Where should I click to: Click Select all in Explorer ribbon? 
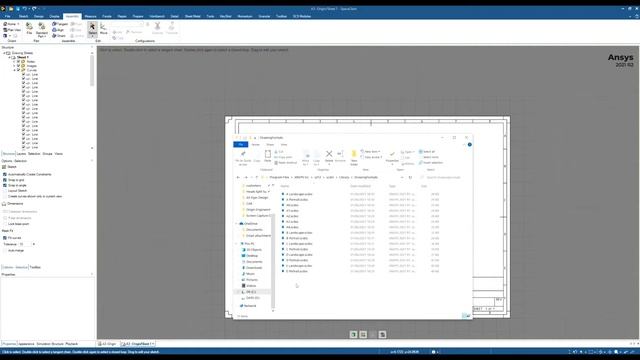tap(427, 151)
